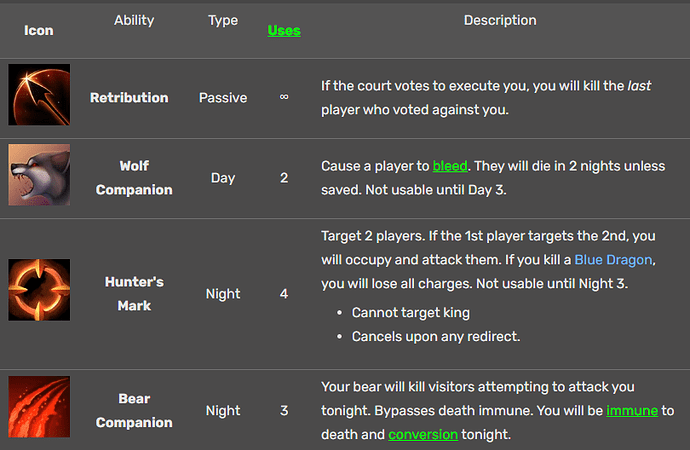The image size is (690, 450).
Task: Click the Hunter's Mark crosshair icon
Action: coord(39,289)
